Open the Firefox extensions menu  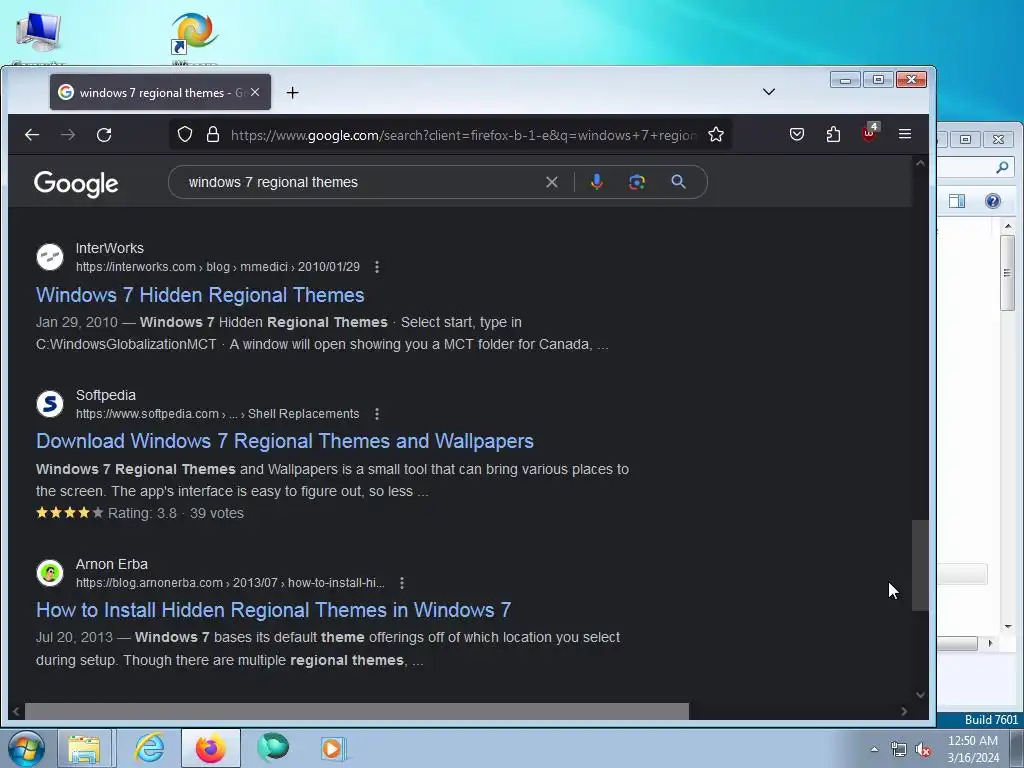833,135
